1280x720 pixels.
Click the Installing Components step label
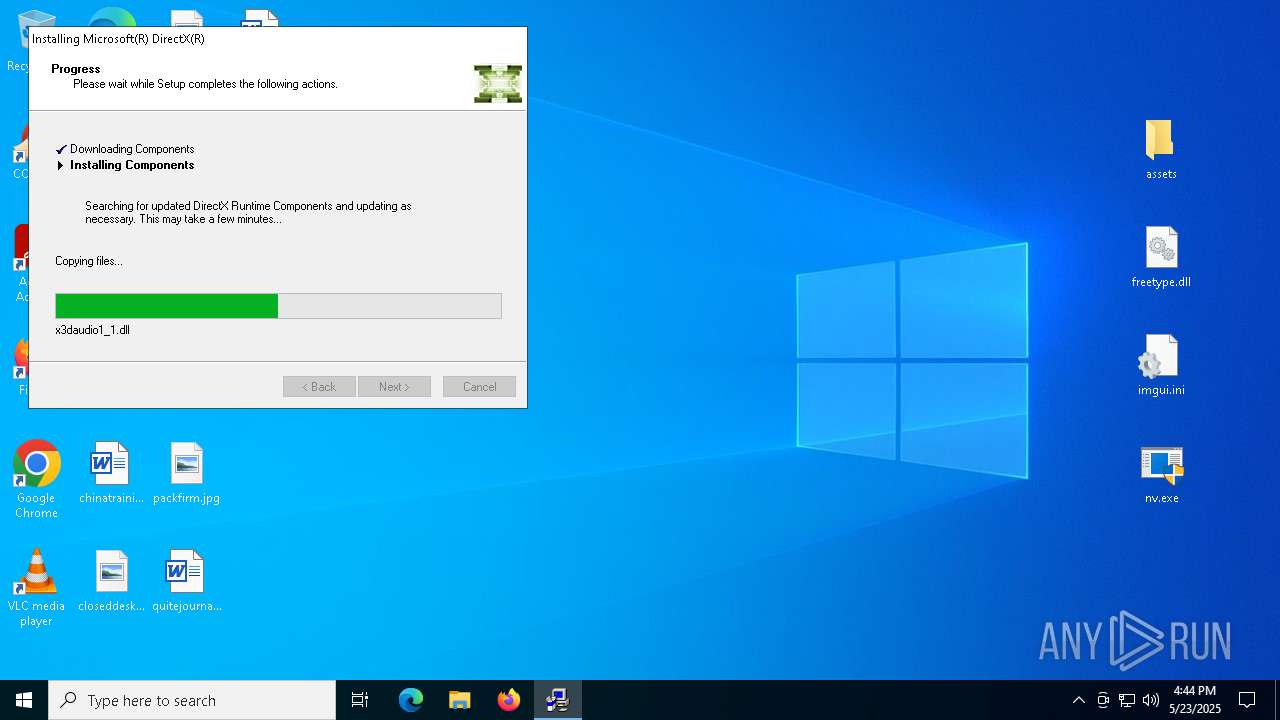click(x=132, y=165)
